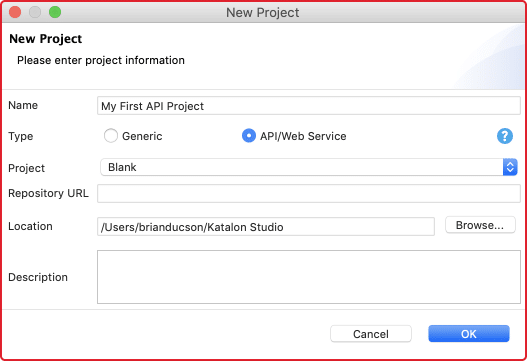Click inside the Description text area
The image size is (527, 361).
[x=309, y=277]
